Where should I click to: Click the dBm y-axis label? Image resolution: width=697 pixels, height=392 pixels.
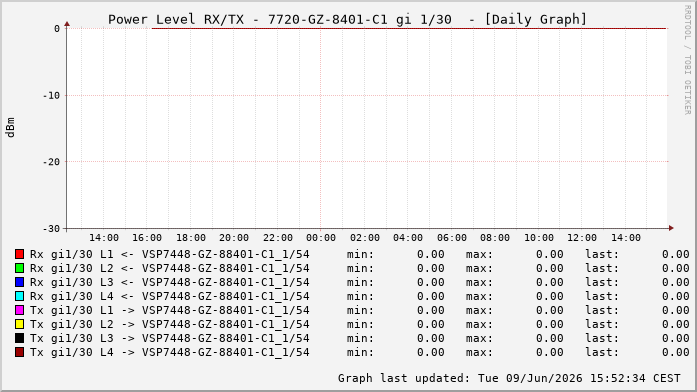(x=11, y=128)
